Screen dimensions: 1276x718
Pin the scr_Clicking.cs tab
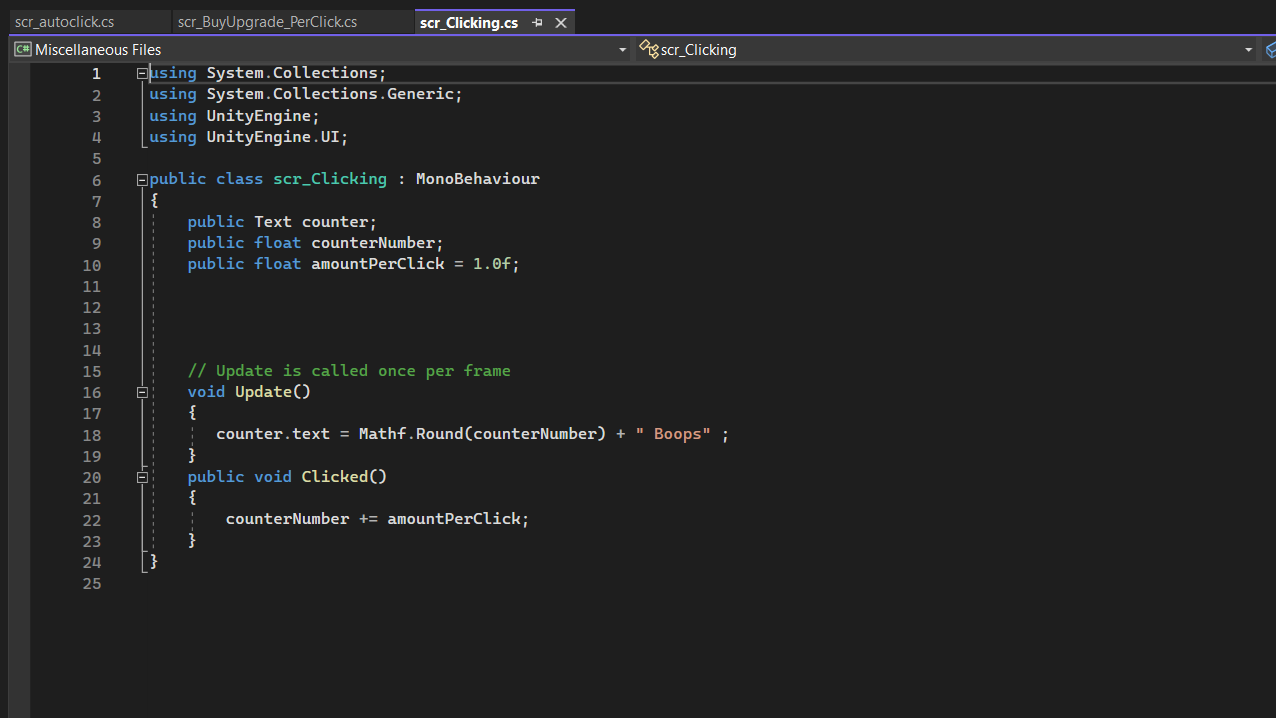[538, 22]
